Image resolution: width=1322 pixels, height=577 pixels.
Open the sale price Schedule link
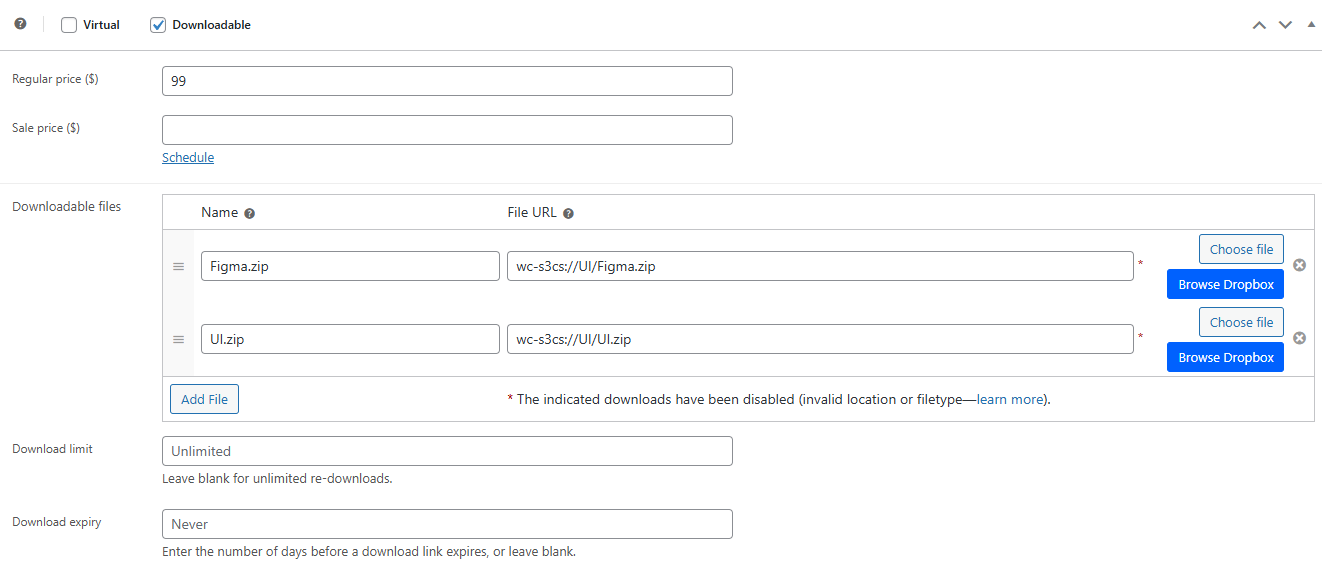pyautogui.click(x=188, y=158)
